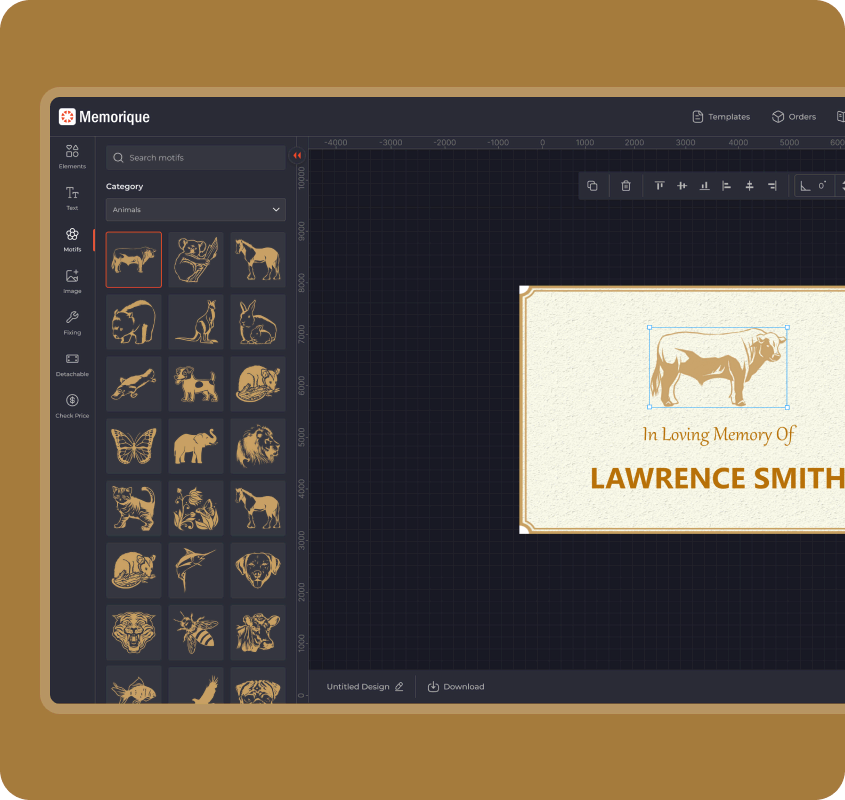This screenshot has height=800, width=845.
Task: Open the Detachable options panel
Action: [x=72, y=363]
